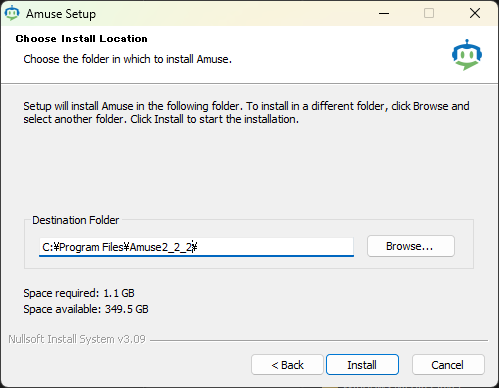Click the 'Choose the folder in which to install Amuse' subtitle
The height and width of the screenshot is (388, 499).
pyautogui.click(x=127, y=59)
